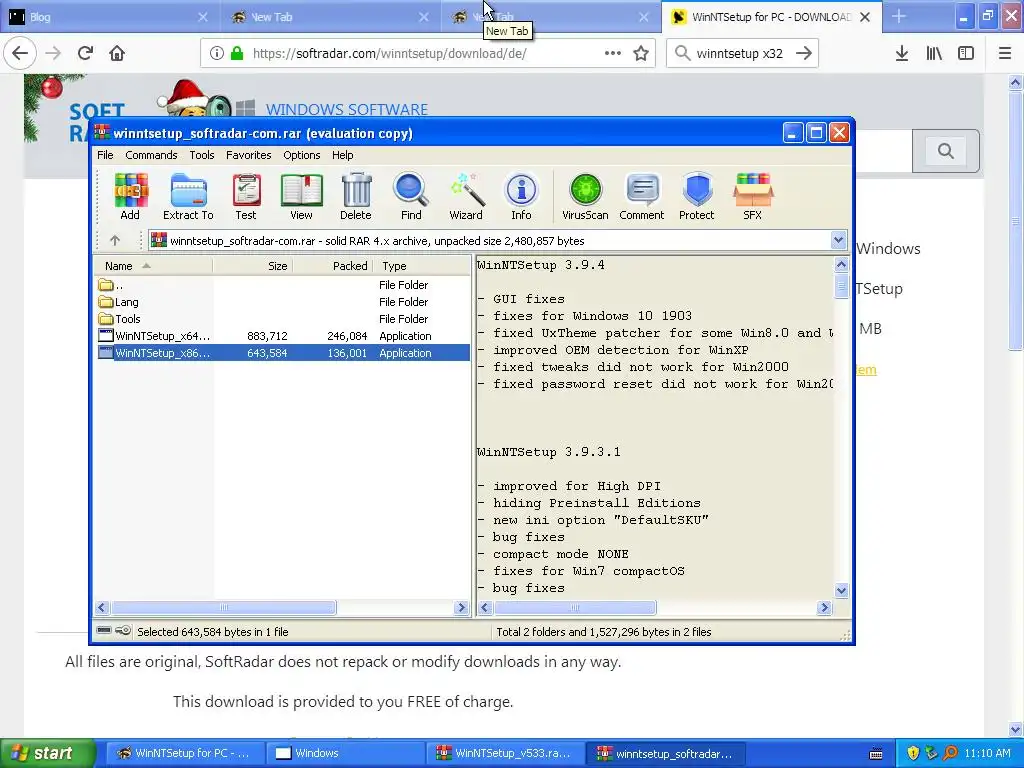Viewport: 1024px width, 768px height.
Task: Go back in Firefox
Action: 20,53
